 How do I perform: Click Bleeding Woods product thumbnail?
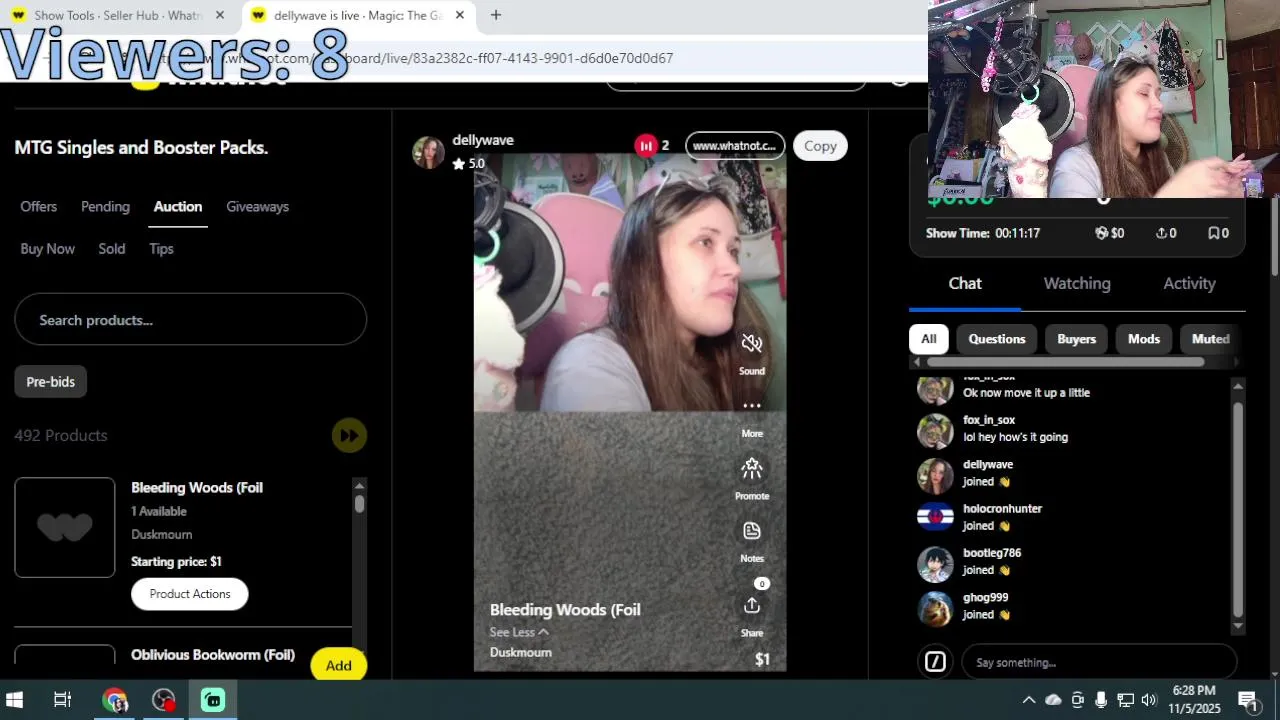[65, 527]
